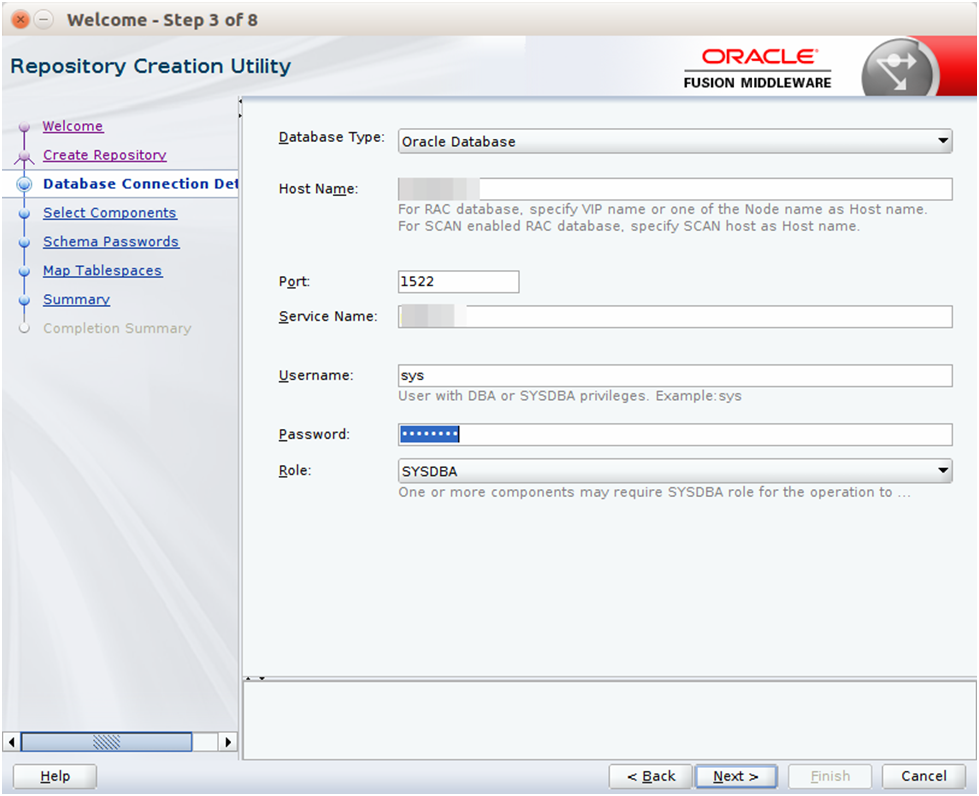Click the empty message log area
The height and width of the screenshot is (796, 979).
click(x=609, y=720)
